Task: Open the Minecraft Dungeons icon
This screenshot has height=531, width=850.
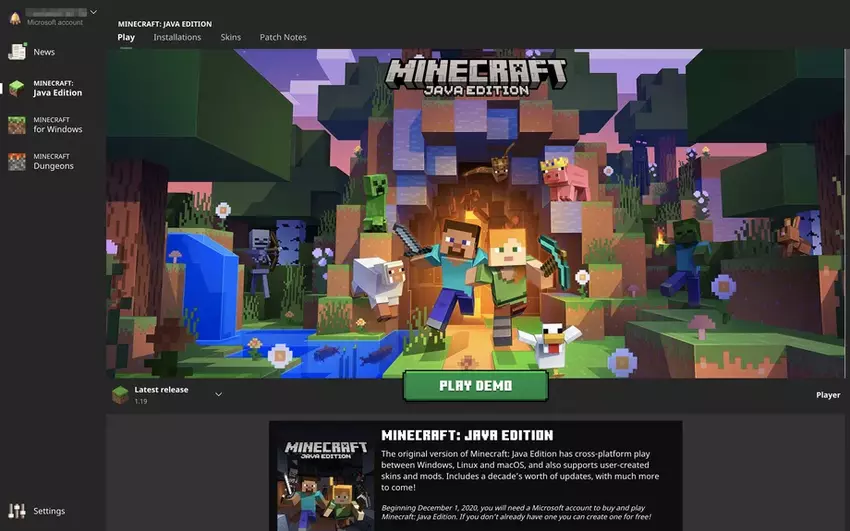Action: (x=17, y=161)
